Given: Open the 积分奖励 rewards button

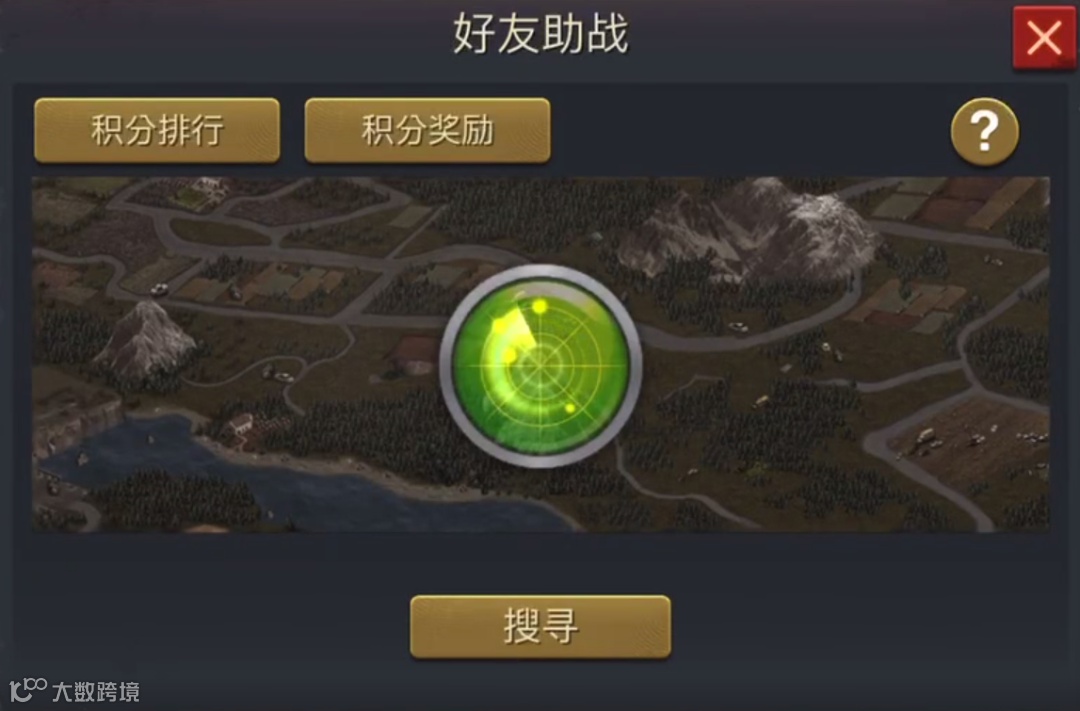Looking at the screenshot, I should click(427, 130).
